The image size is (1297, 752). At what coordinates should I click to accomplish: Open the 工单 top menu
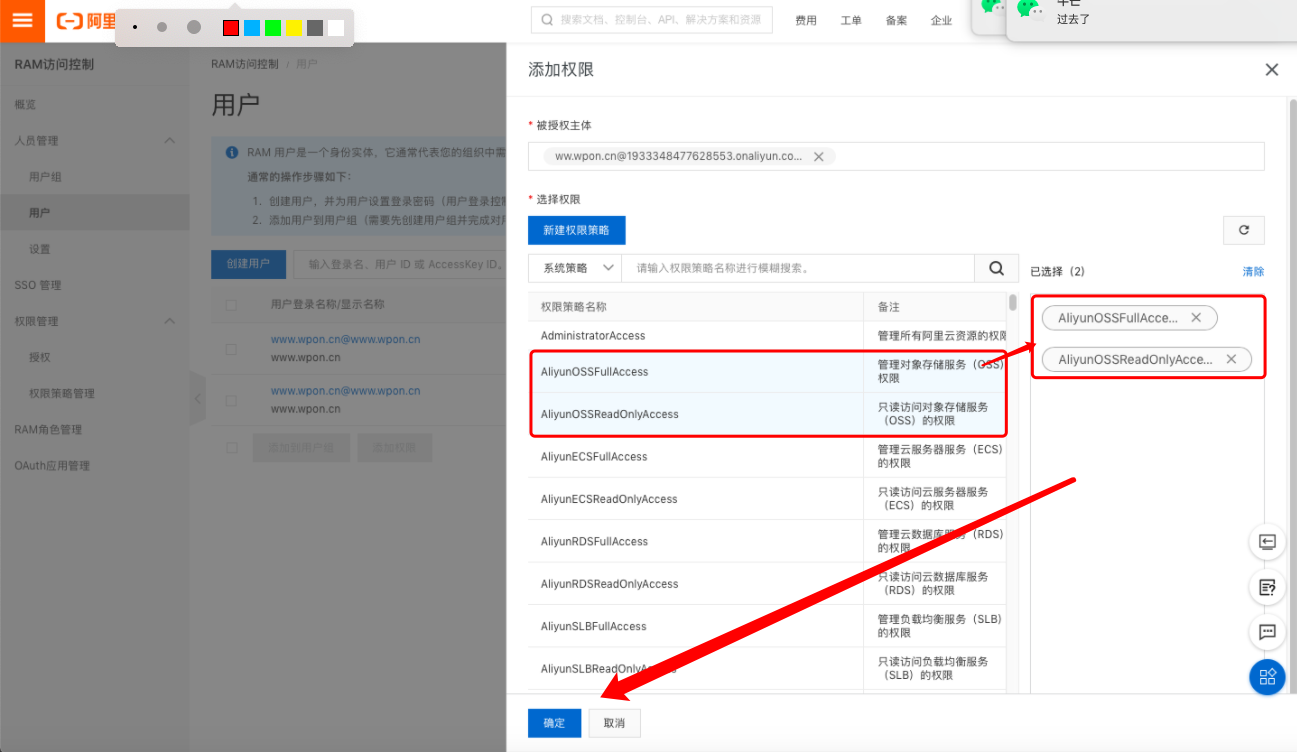(x=851, y=20)
